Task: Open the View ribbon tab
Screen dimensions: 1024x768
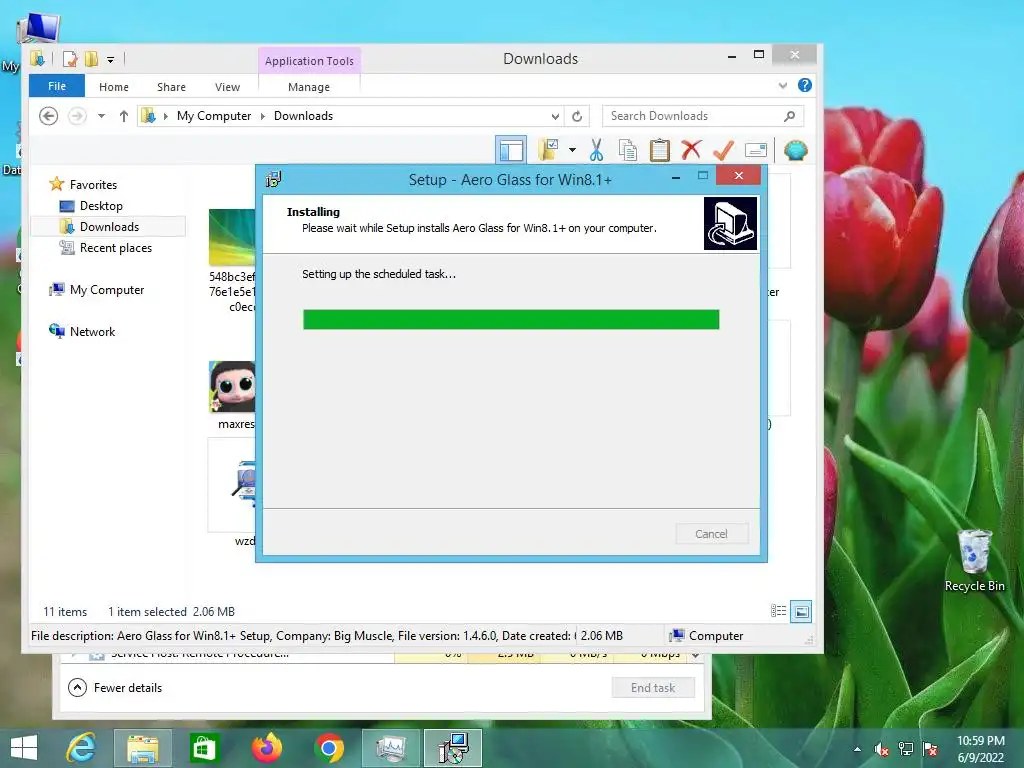Action: pos(227,87)
